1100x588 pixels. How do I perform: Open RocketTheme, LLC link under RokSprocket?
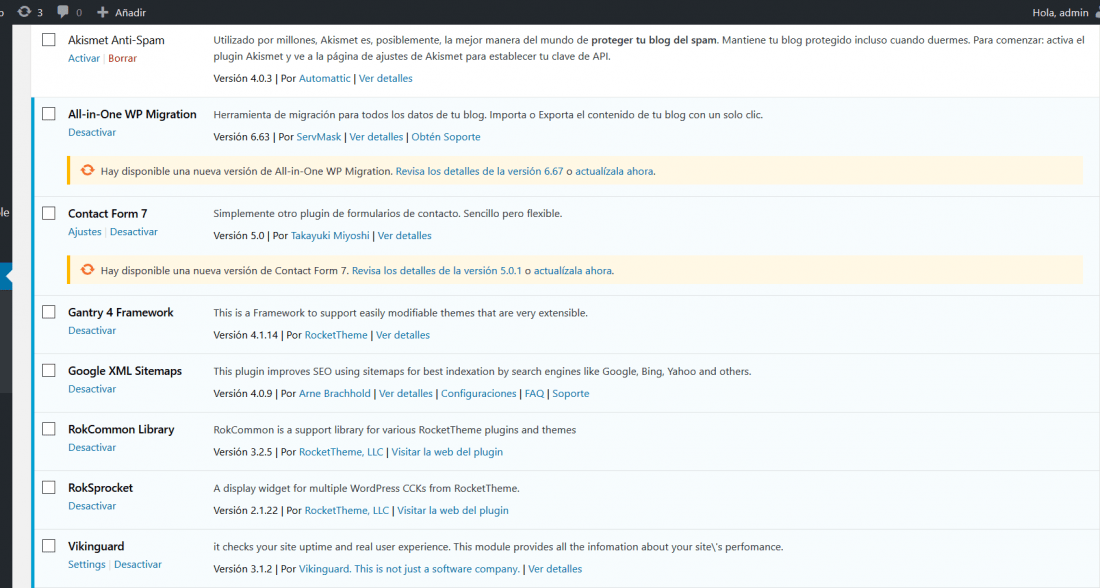point(347,511)
